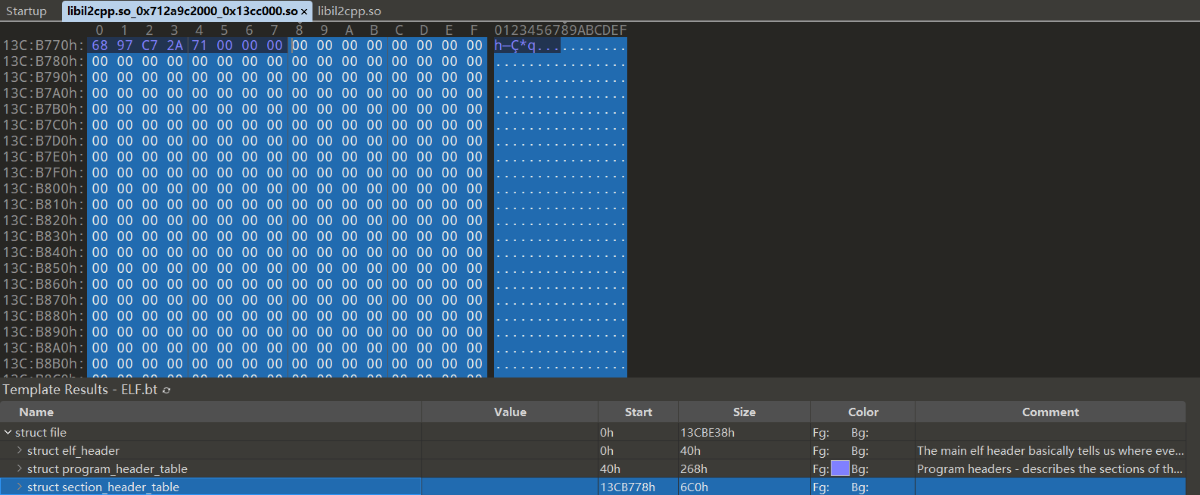Click hex byte C7 in first row
This screenshot has width=1200, height=495.
coord(149,45)
